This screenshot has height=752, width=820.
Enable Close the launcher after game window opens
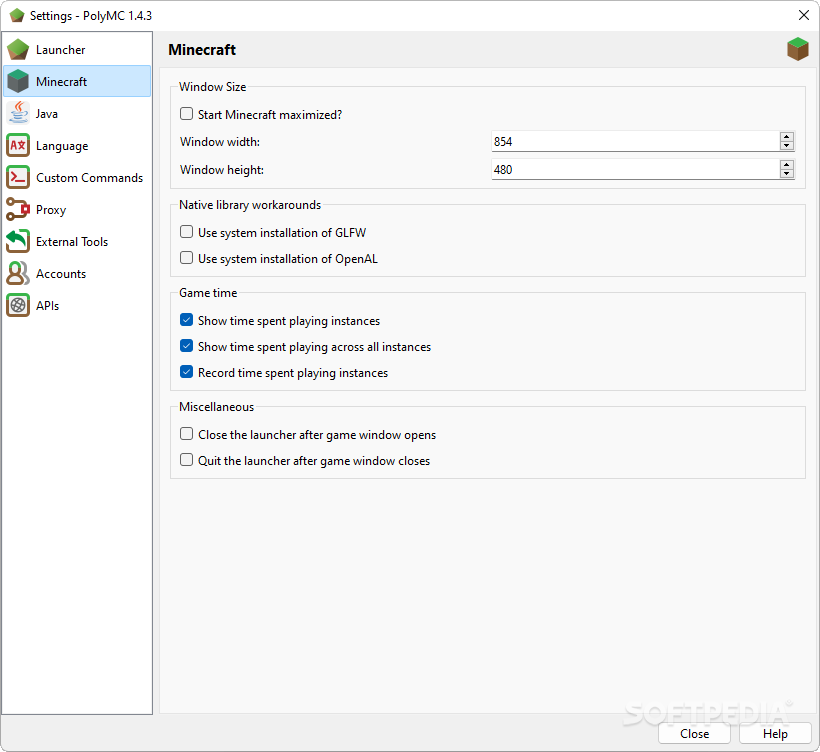click(186, 434)
